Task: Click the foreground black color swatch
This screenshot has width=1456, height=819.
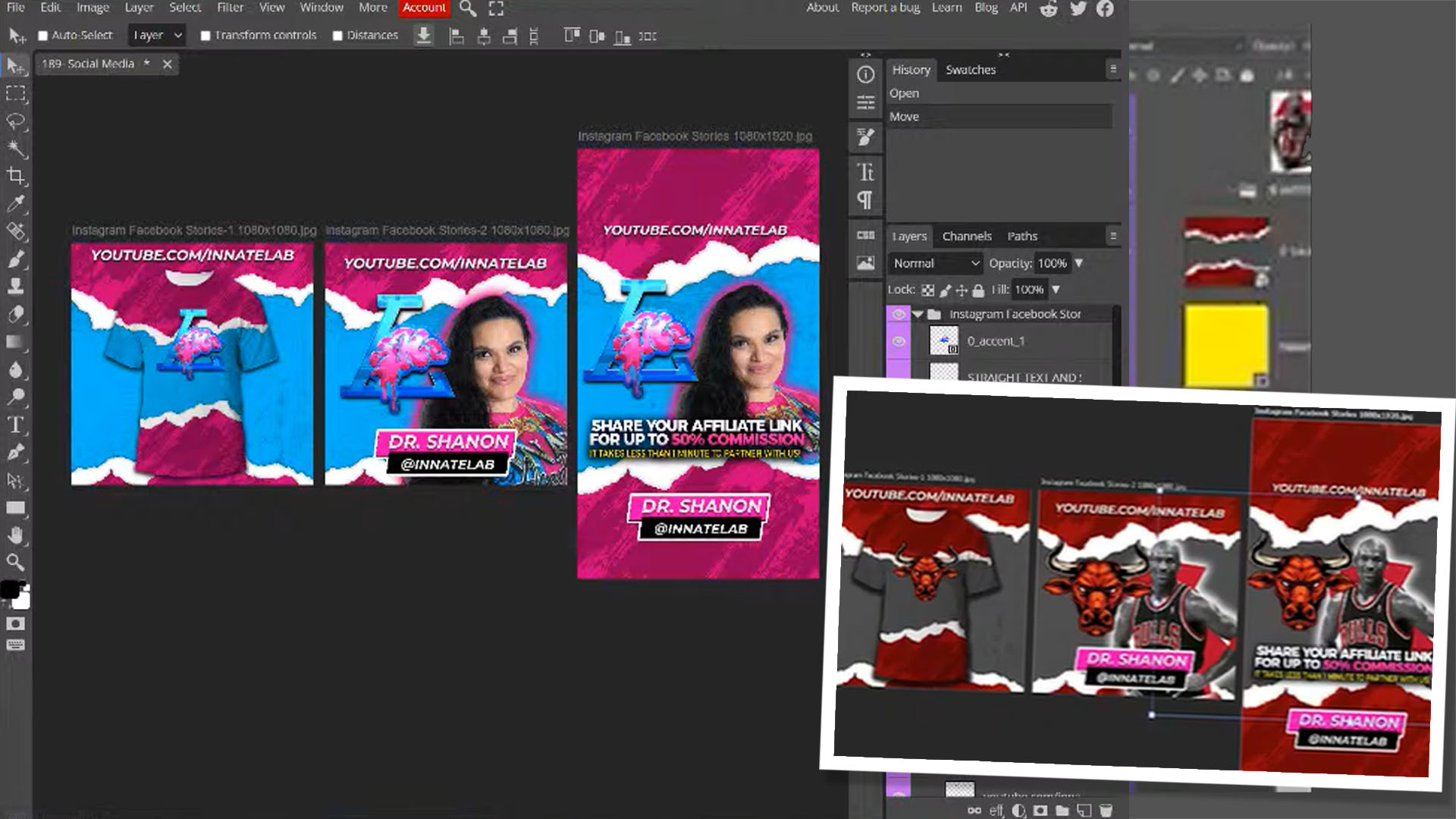Action: 10,589
